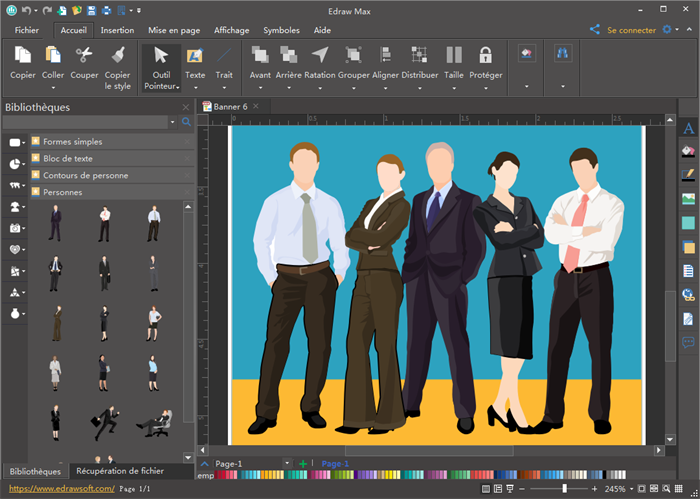
Task: Add a new page with the green plus
Action: click(x=303, y=465)
